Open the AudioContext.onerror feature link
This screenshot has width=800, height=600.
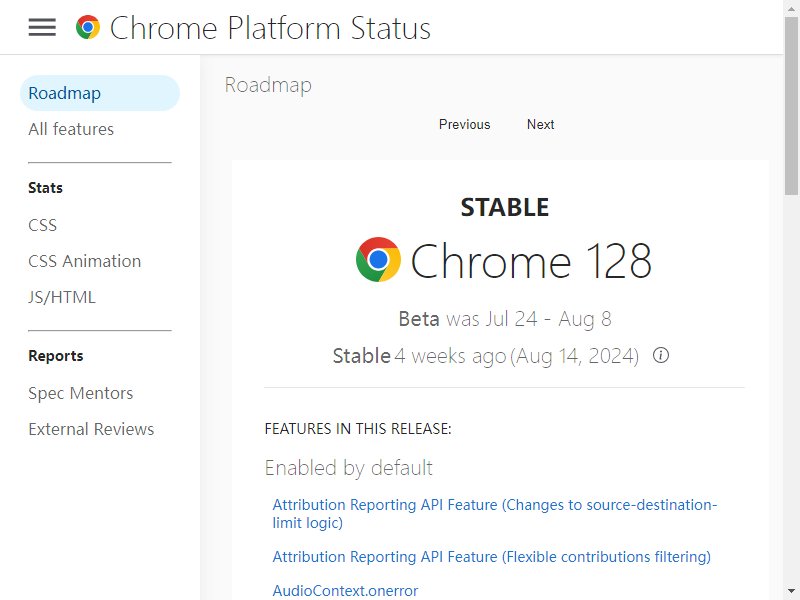pyautogui.click(x=345, y=590)
